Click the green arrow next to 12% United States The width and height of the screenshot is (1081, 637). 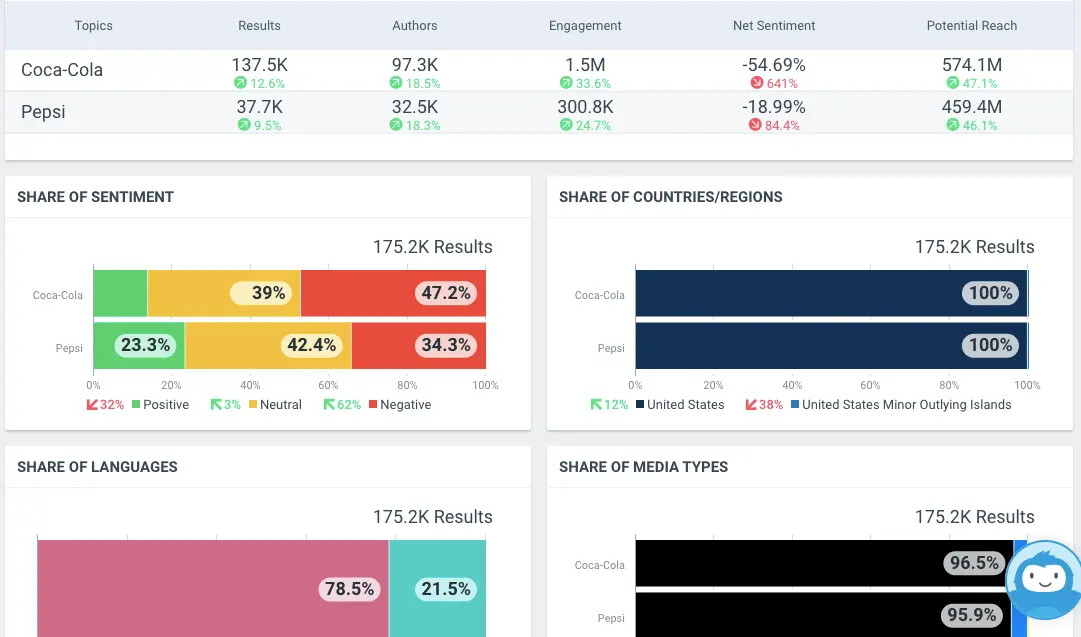click(x=598, y=405)
